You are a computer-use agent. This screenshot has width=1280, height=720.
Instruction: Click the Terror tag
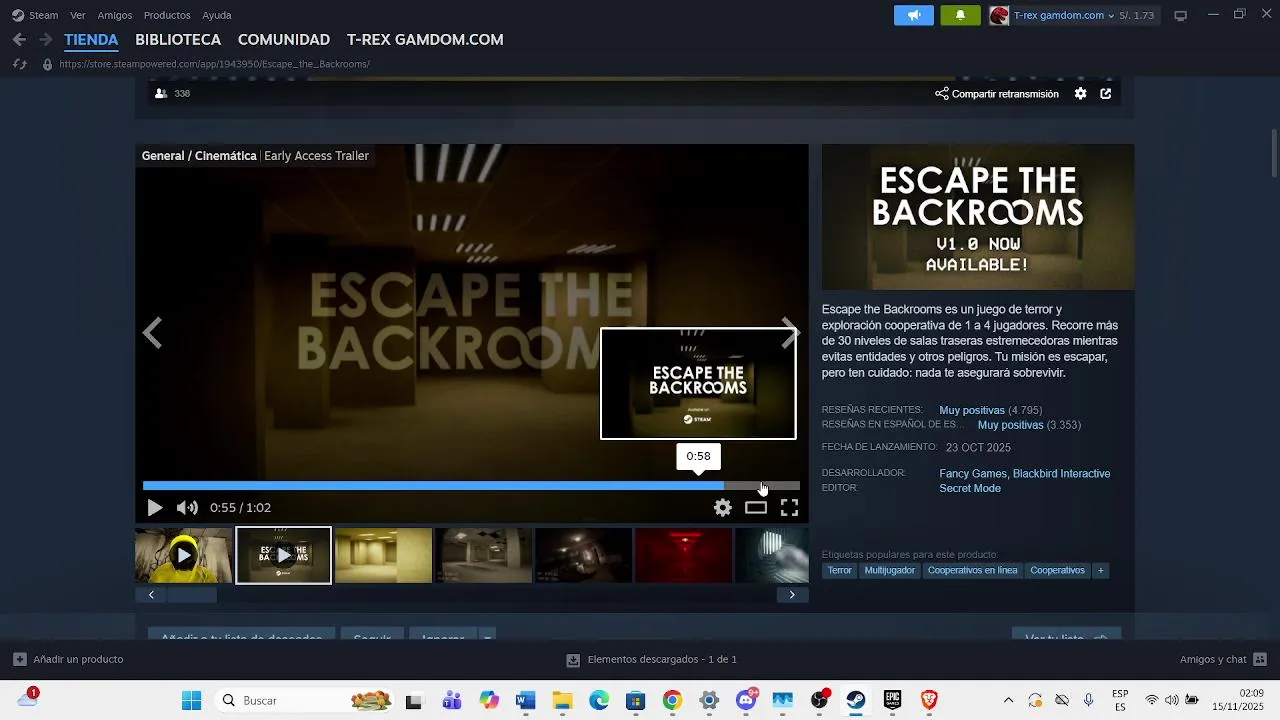(x=840, y=571)
